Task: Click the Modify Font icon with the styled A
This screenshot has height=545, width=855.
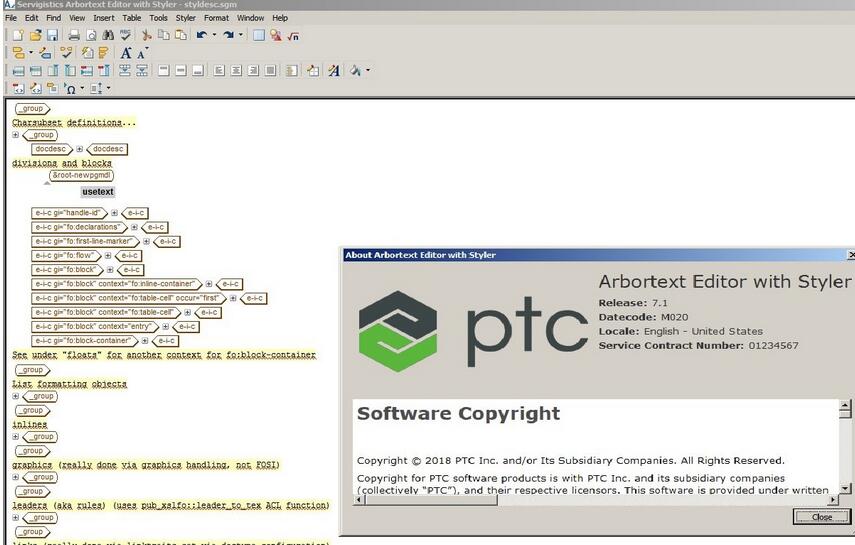Action: coord(334,70)
